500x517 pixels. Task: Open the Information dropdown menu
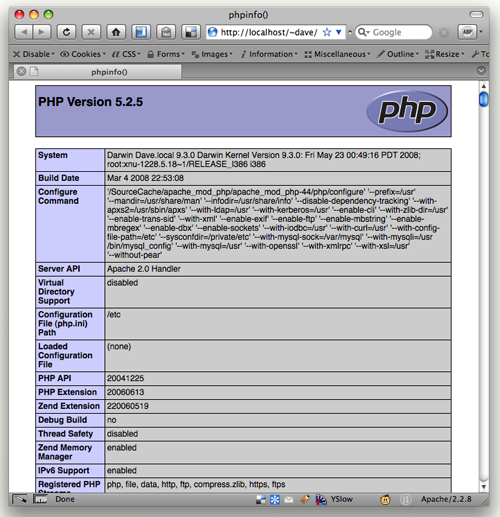pyautogui.click(x=269, y=54)
